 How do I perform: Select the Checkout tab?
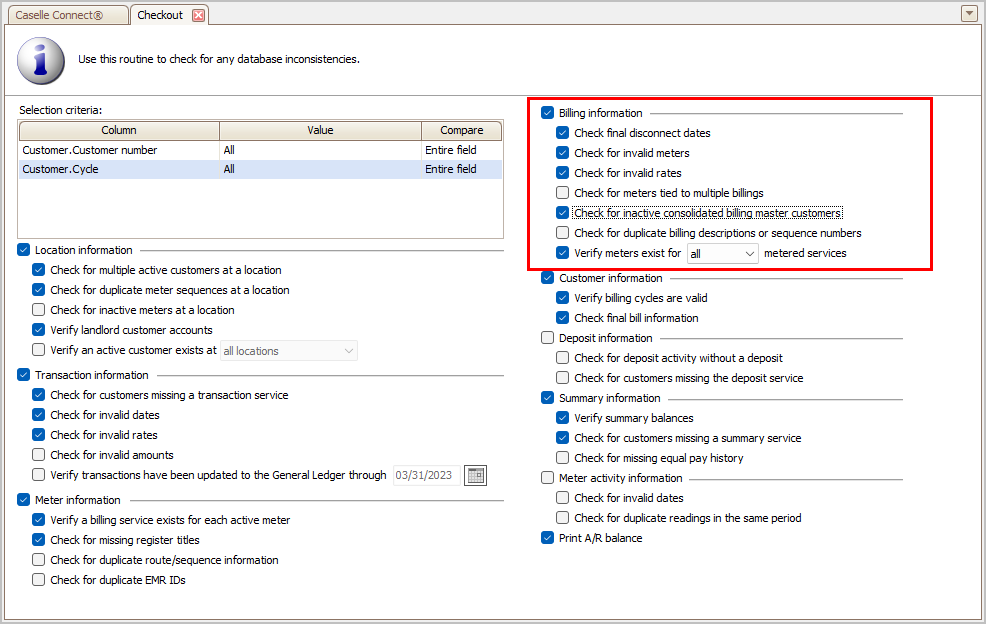(x=160, y=15)
